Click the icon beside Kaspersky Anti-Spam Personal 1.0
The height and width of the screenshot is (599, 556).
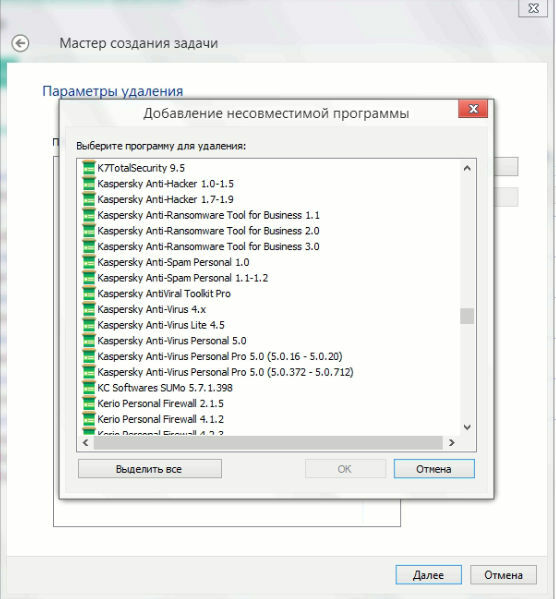[x=89, y=262]
